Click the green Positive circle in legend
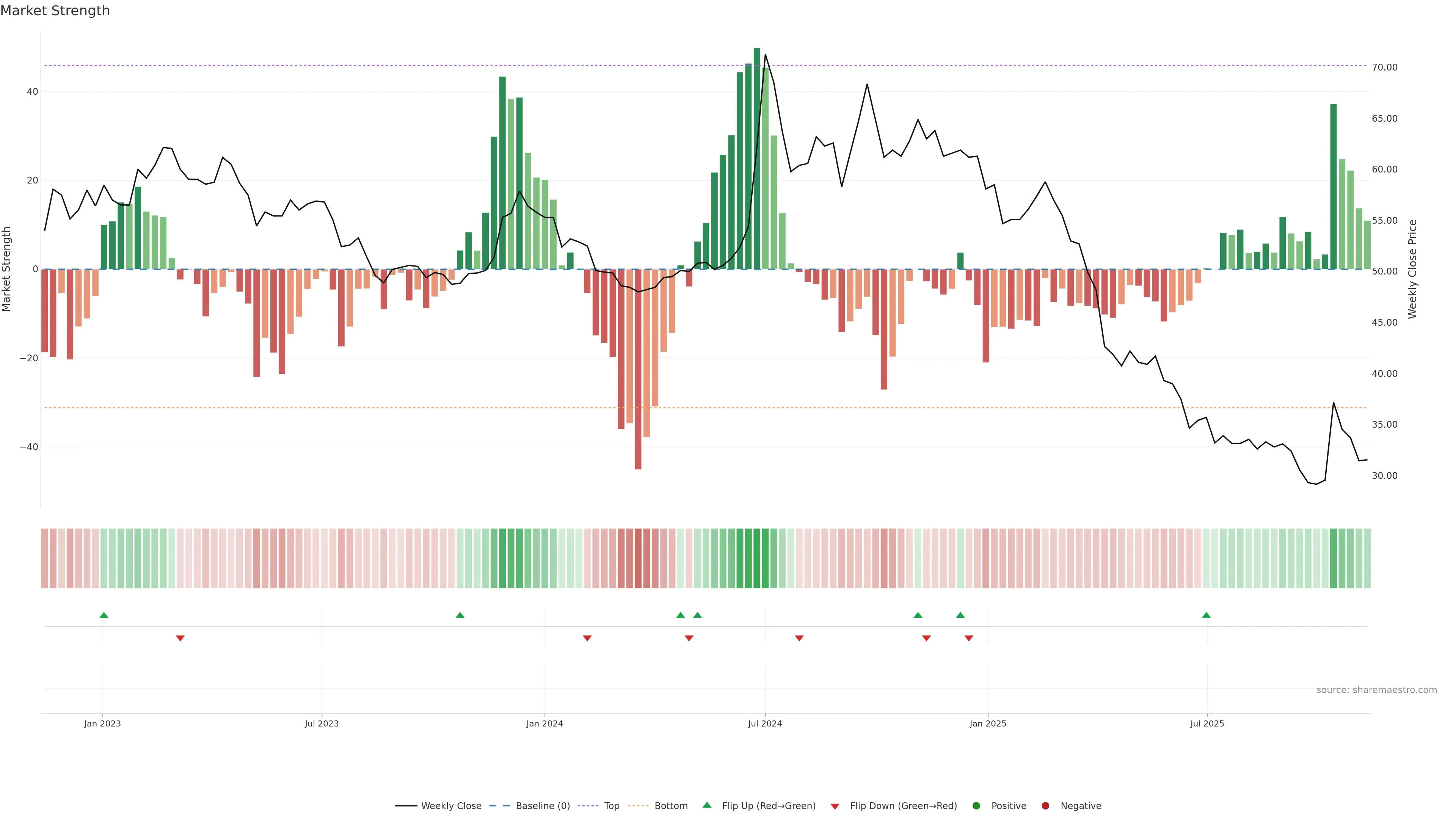The width and height of the screenshot is (1456, 819). [976, 806]
